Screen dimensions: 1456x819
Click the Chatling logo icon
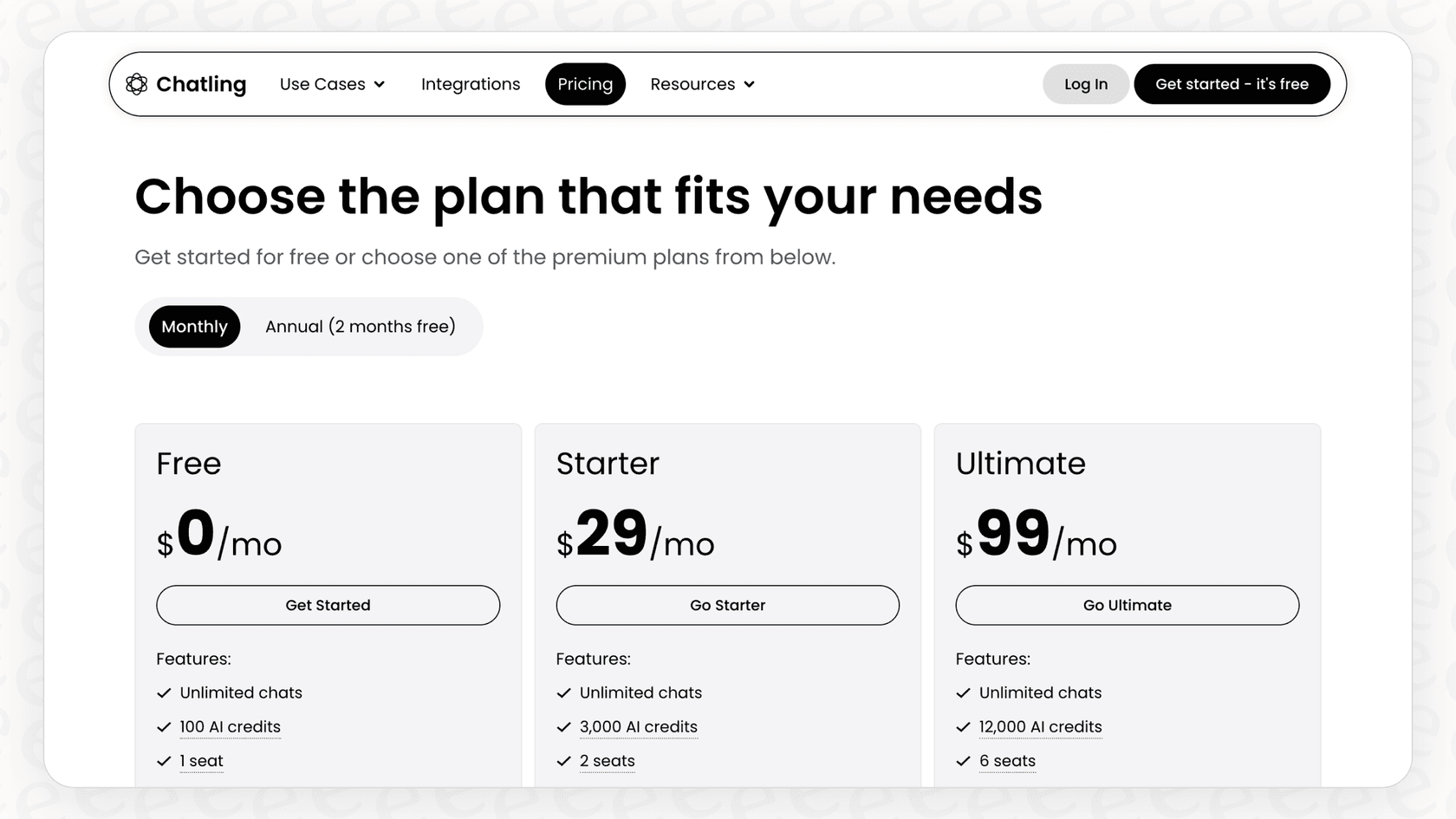(137, 84)
